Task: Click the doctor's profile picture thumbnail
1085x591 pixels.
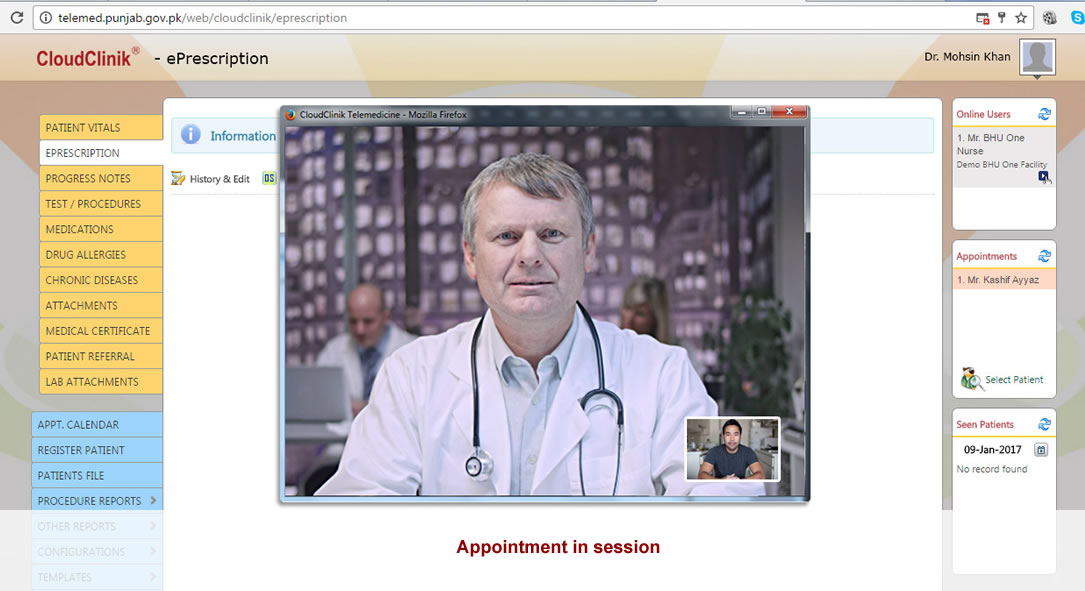Action: (1037, 57)
